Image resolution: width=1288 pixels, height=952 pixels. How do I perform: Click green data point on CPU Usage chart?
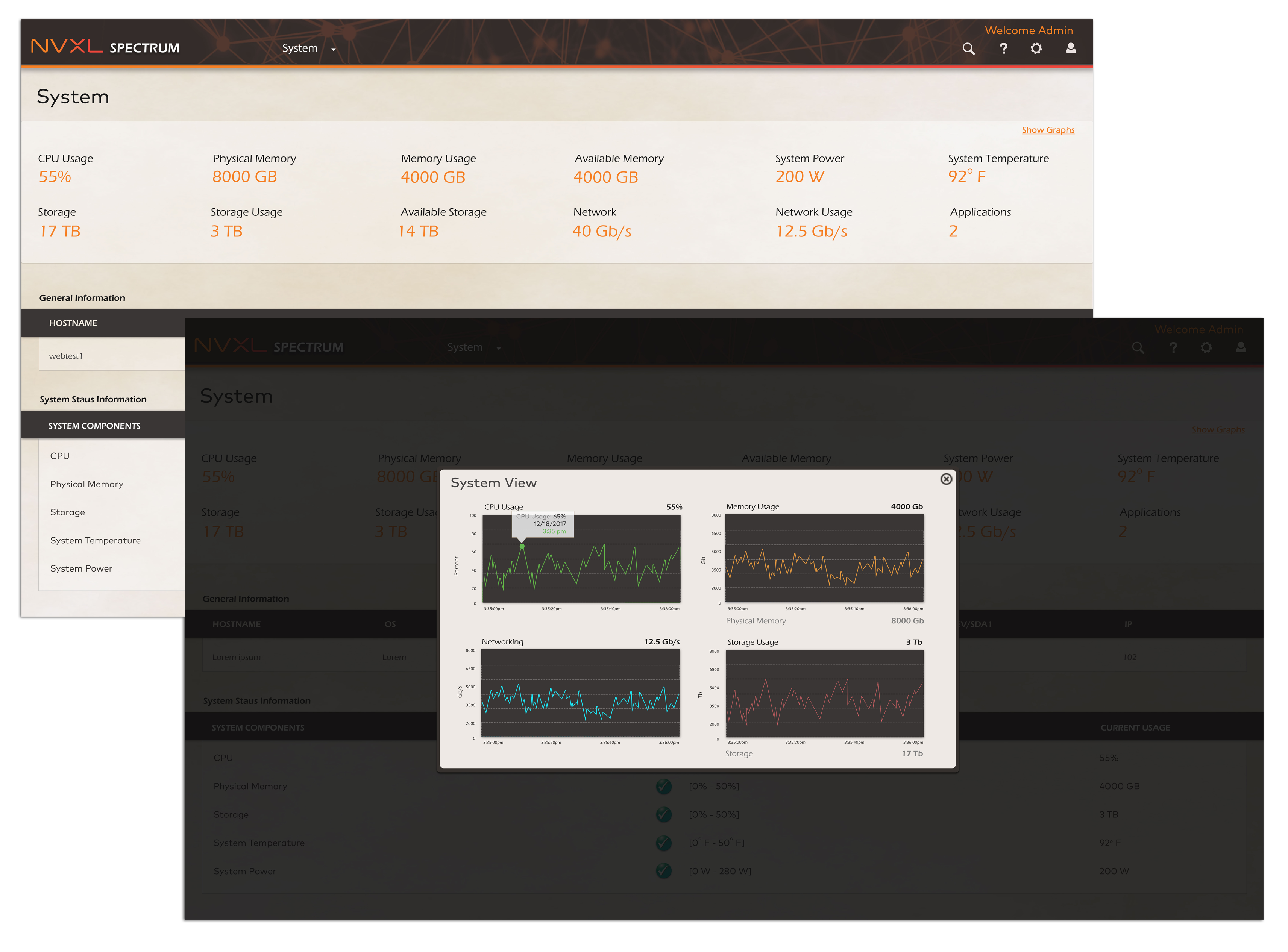click(522, 546)
